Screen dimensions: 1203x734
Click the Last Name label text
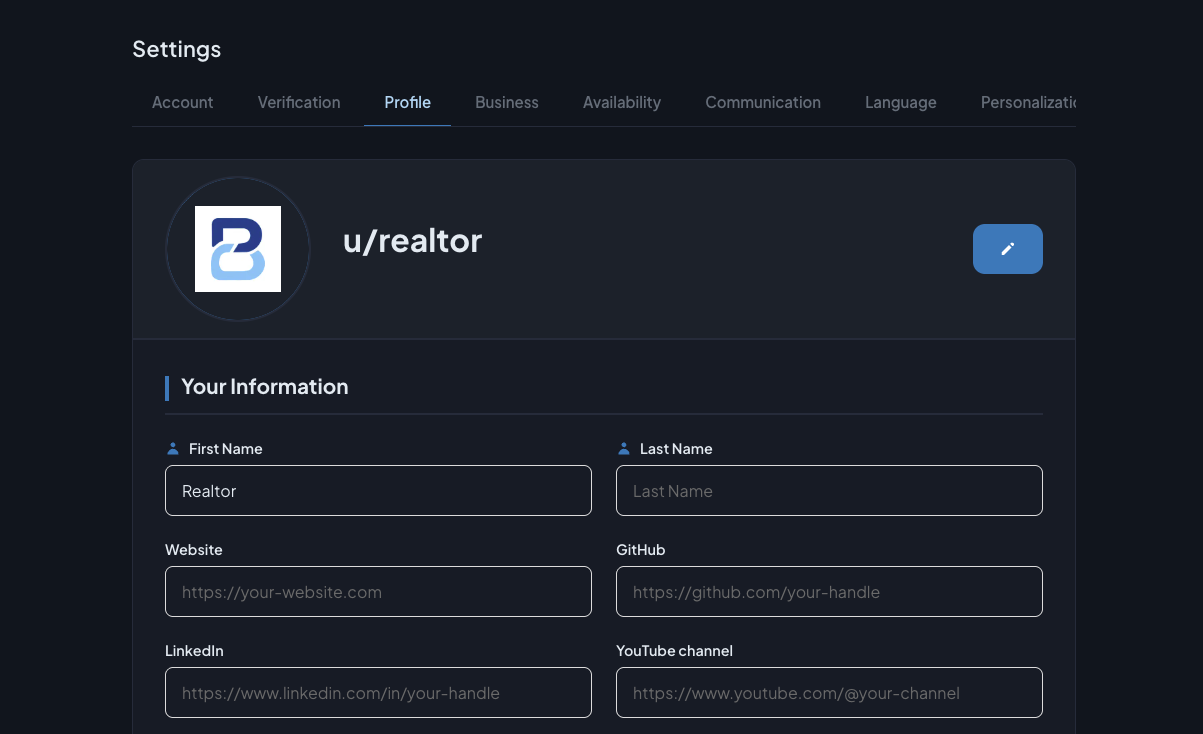(x=676, y=449)
